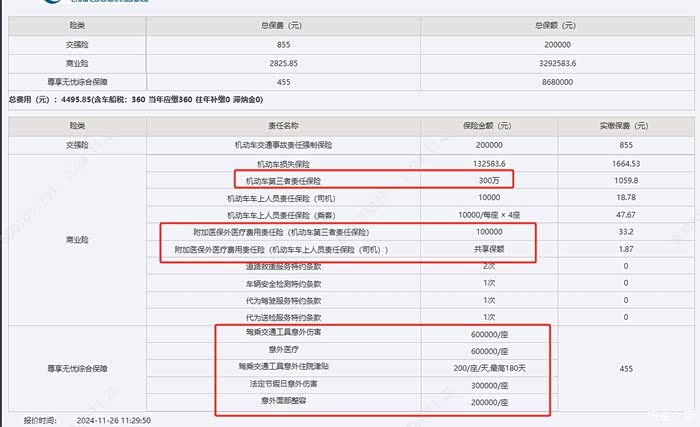Select the paid premium 18.78
The image size is (700, 427).
tap(626, 197)
